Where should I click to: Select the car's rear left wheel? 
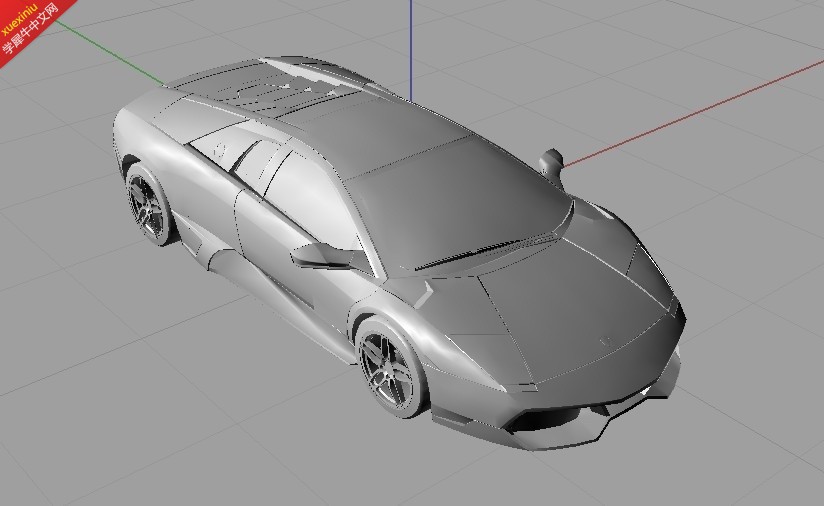point(149,204)
